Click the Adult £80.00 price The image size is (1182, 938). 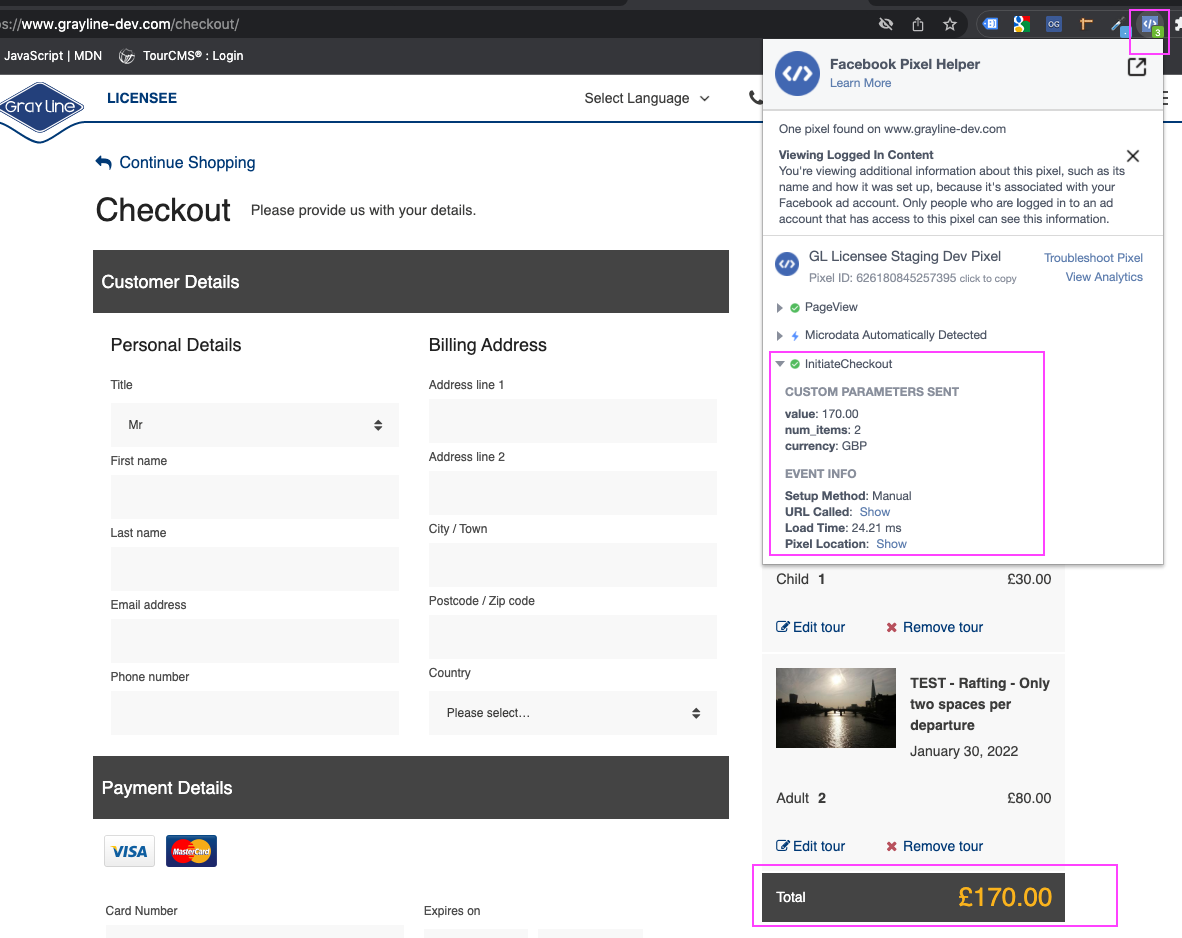pyautogui.click(x=1029, y=799)
